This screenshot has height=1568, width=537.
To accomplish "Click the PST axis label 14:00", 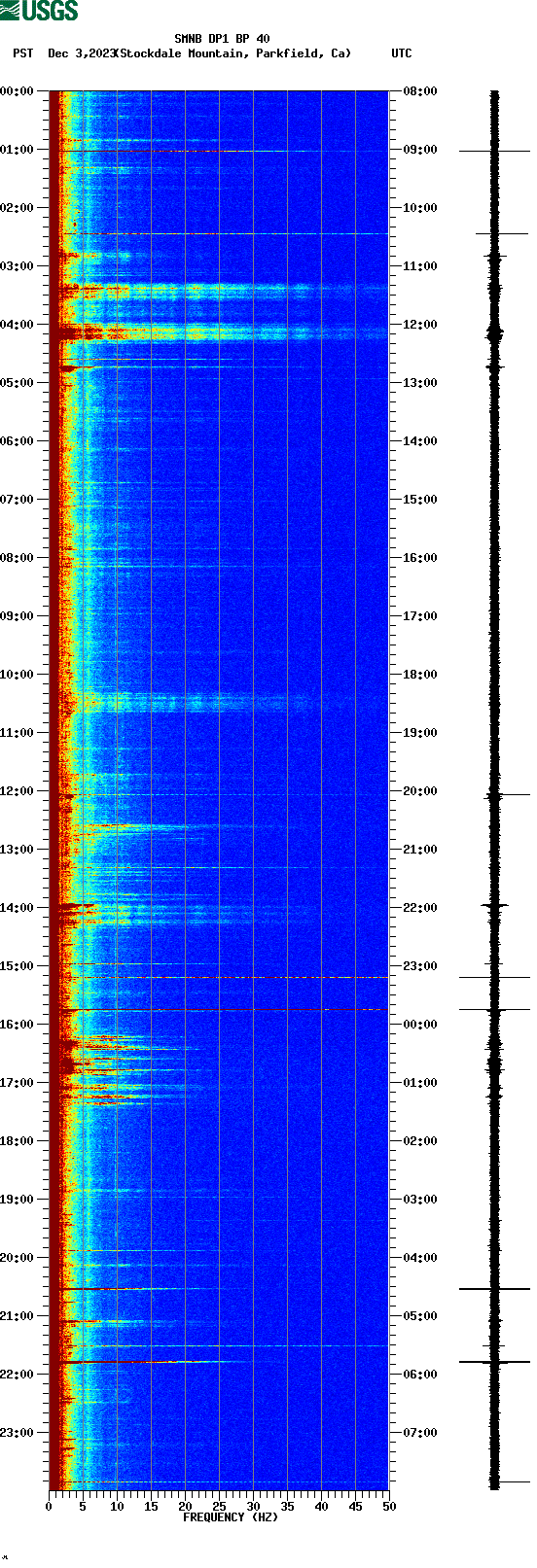I will point(18,908).
